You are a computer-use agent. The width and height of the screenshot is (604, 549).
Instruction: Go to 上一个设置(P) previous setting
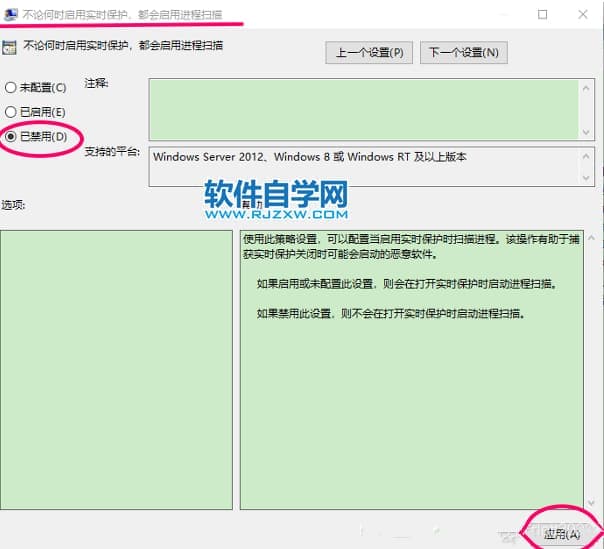[370, 52]
